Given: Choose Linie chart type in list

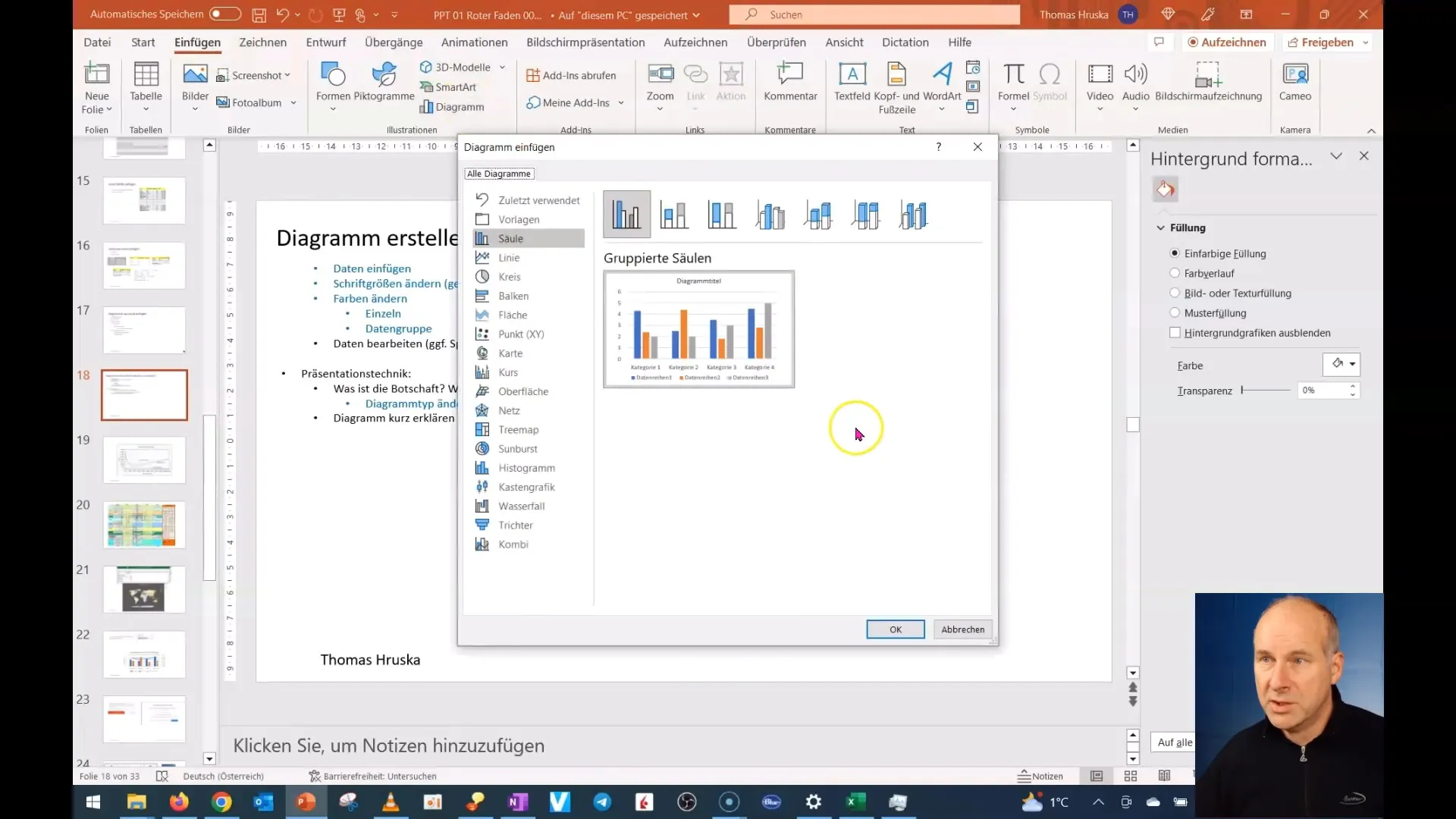Looking at the screenshot, I should click(x=529, y=258).
